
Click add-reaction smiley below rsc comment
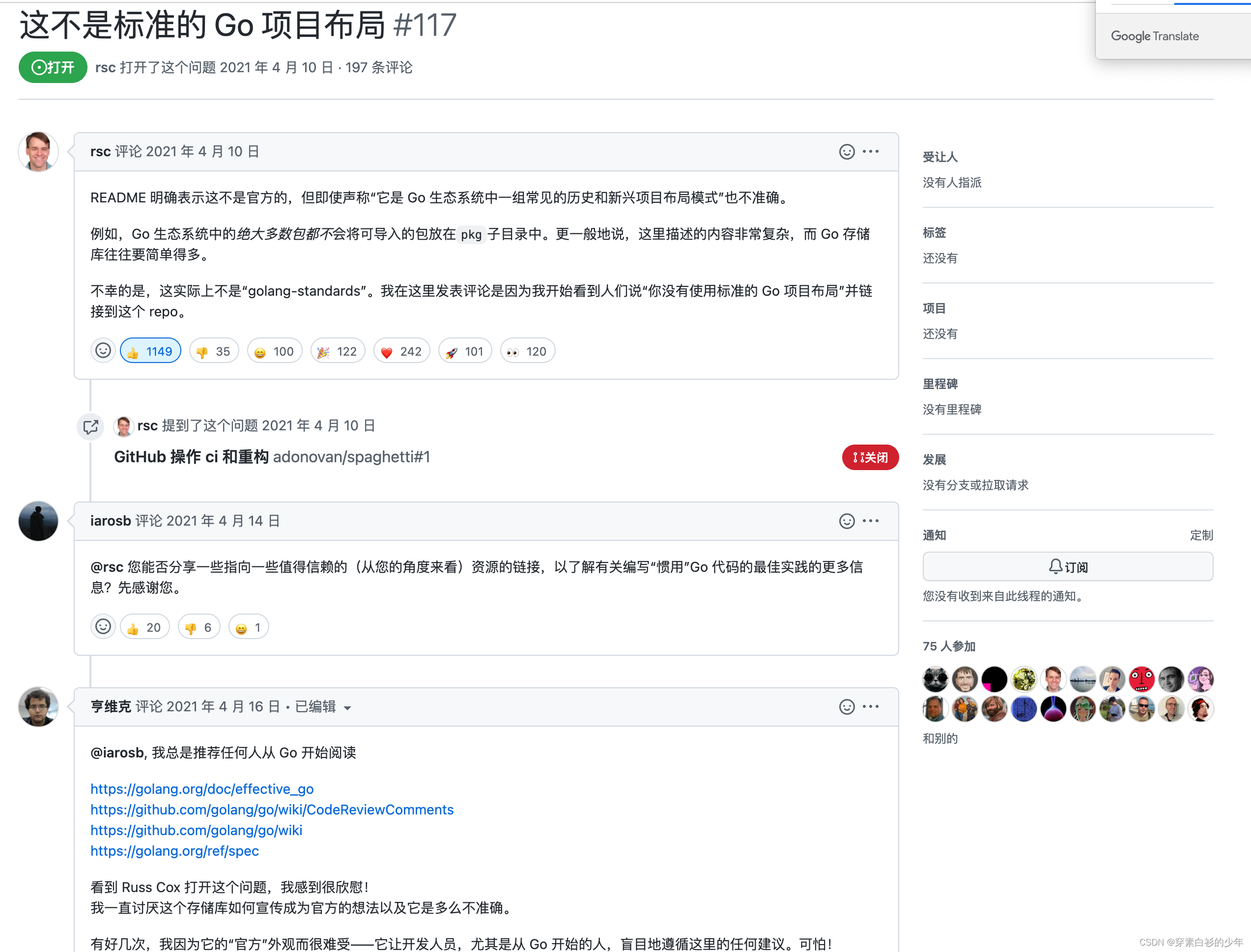tap(103, 351)
